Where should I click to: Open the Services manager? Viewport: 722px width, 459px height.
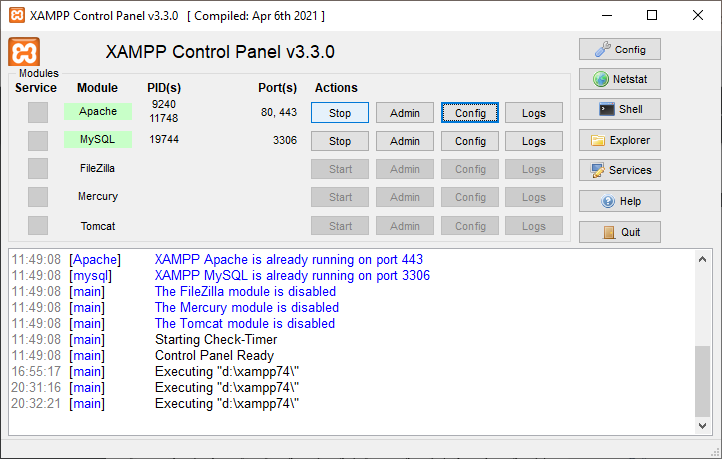point(620,170)
